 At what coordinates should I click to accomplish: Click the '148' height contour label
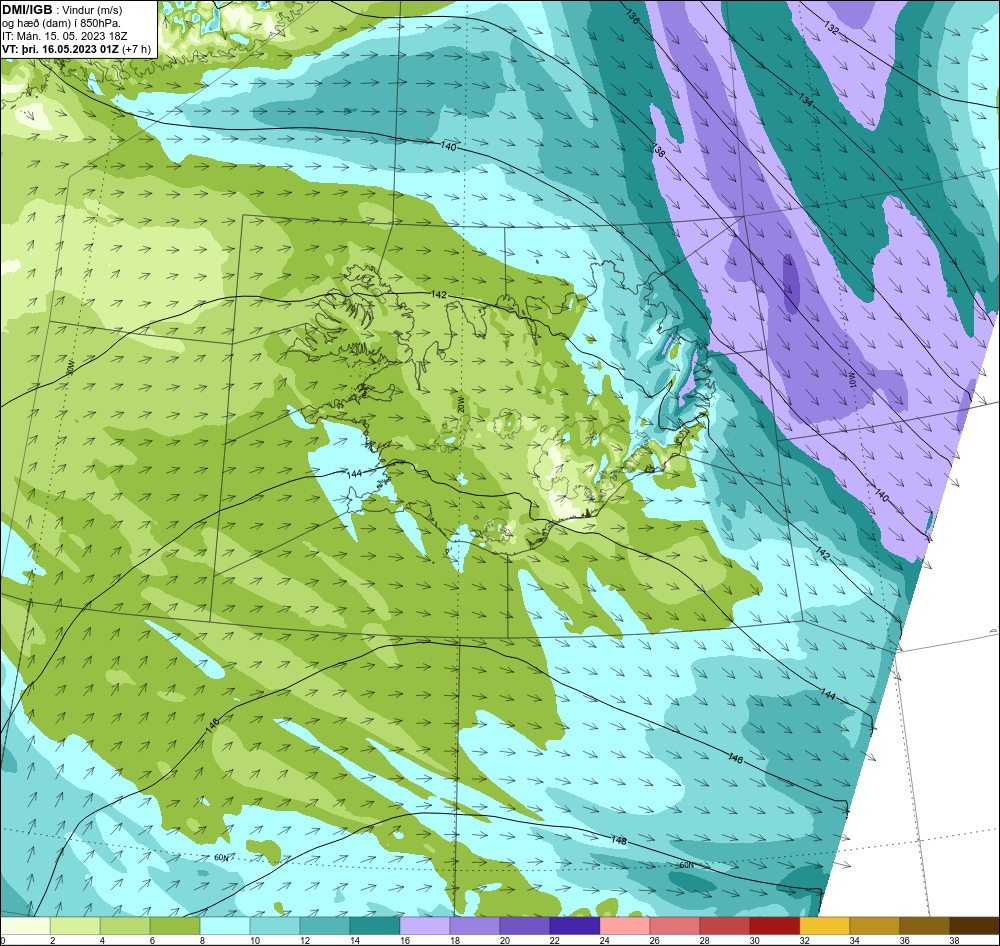point(619,840)
